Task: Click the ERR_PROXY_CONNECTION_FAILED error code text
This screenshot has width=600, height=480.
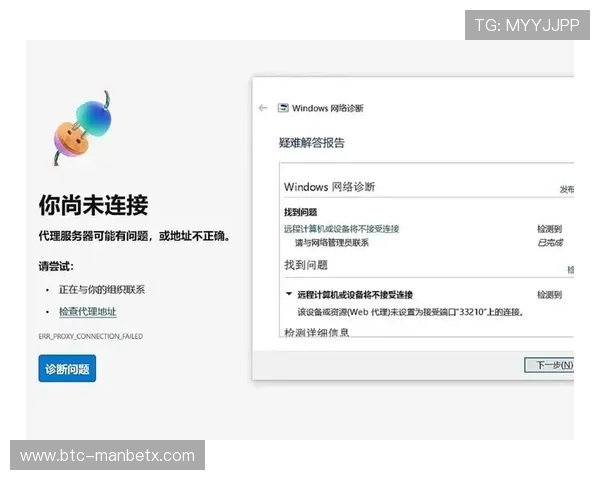Action: coord(91,336)
